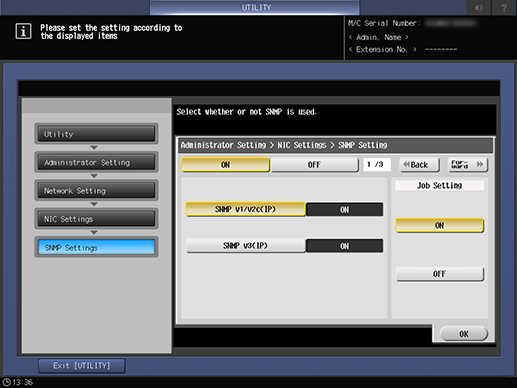Go to previous page with Back
This screenshot has width=517, height=388.
pos(419,165)
